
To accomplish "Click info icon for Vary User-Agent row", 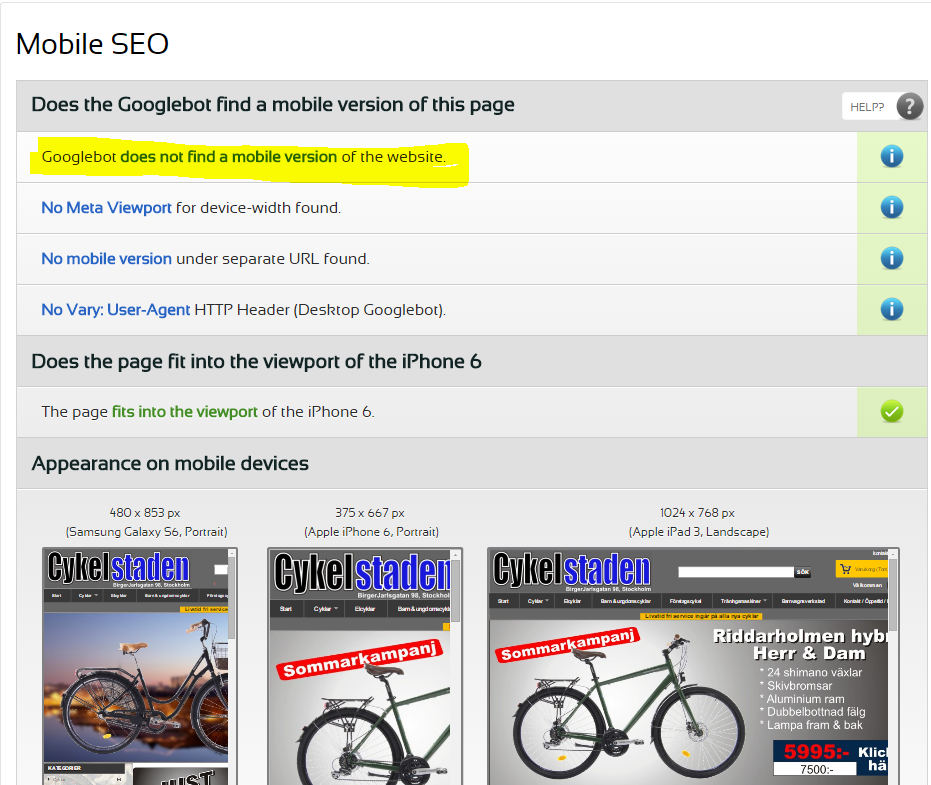I will click(891, 309).
